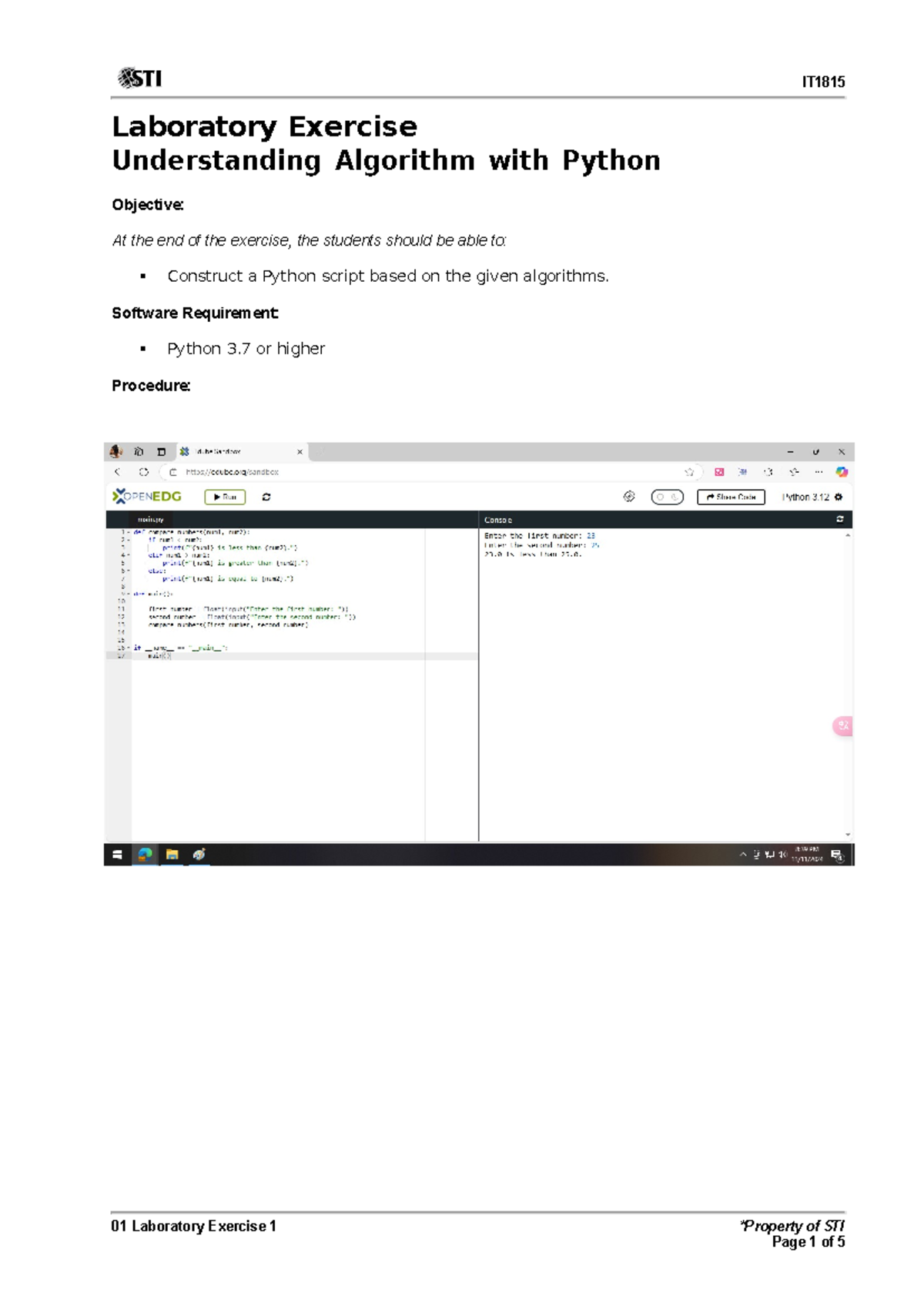The width and height of the screenshot is (924, 1306).
Task: Click the browser address bar URL
Action: (233, 472)
